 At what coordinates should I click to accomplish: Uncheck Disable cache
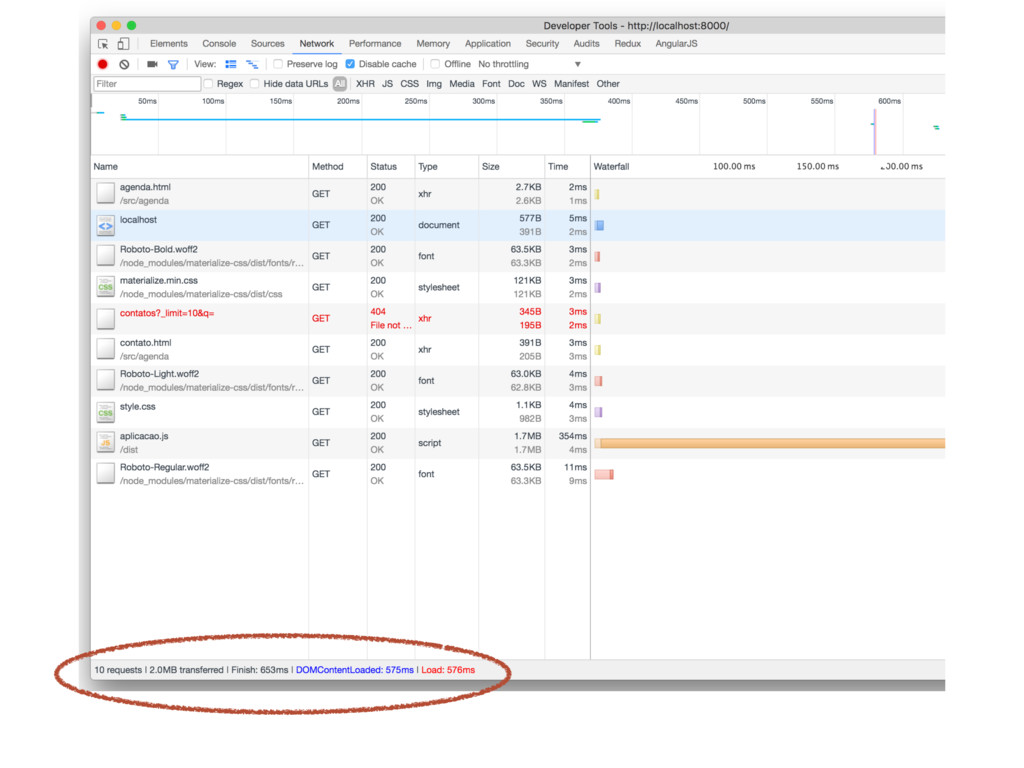pos(350,64)
